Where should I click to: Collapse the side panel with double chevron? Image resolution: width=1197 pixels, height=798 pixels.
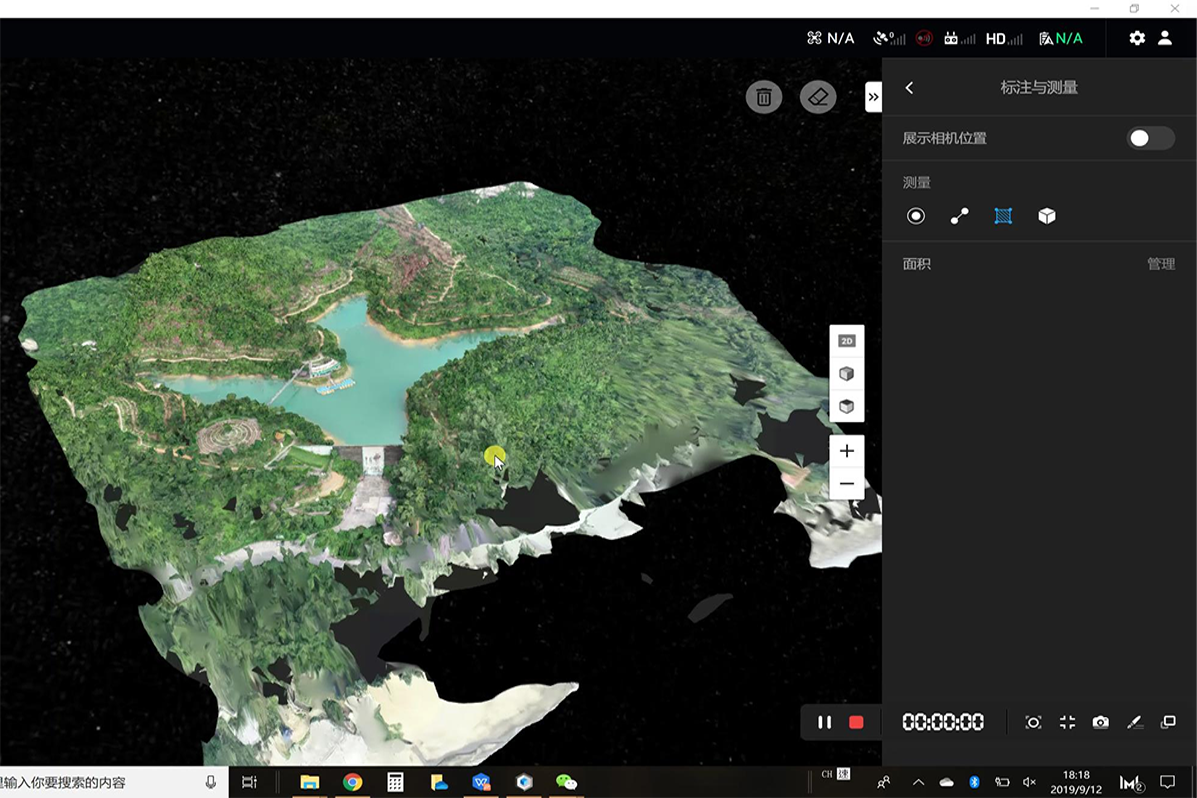coord(873,97)
